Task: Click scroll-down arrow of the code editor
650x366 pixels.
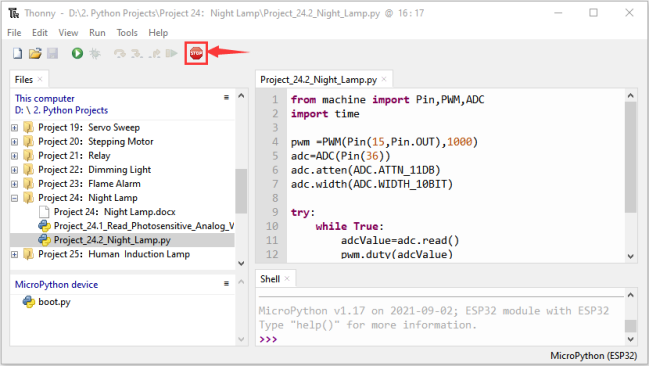Action: pyautogui.click(x=631, y=257)
